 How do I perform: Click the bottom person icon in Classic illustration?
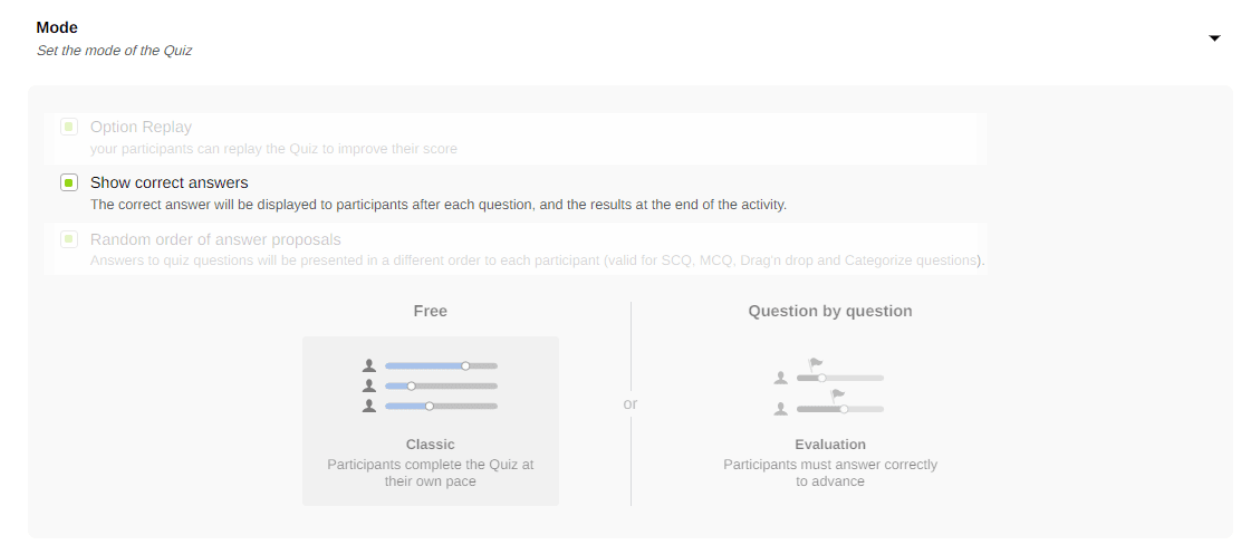click(370, 406)
